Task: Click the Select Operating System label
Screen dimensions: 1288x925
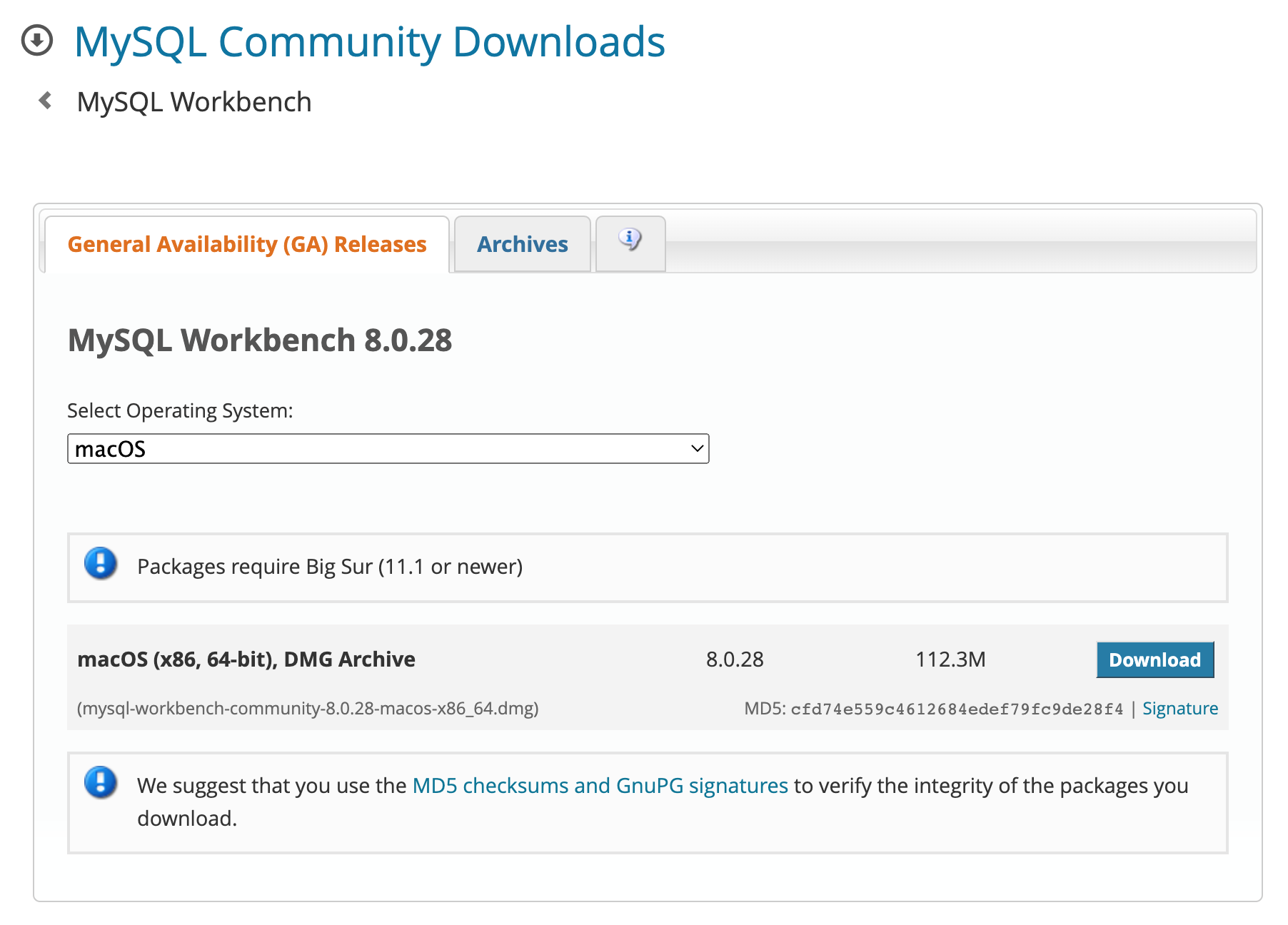Action: click(180, 411)
